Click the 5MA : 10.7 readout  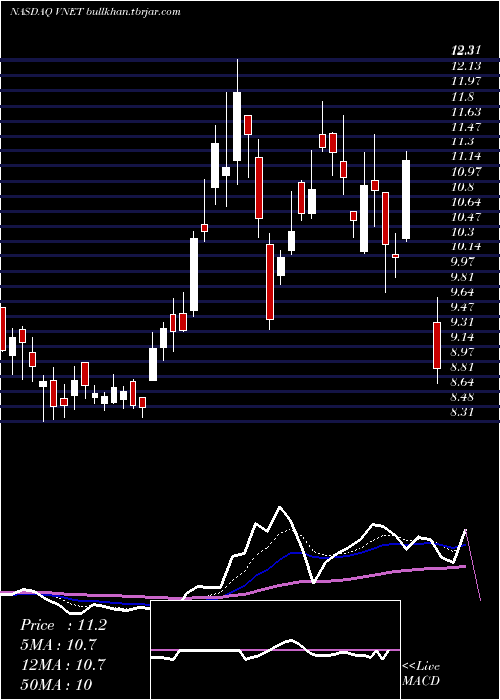point(58,645)
